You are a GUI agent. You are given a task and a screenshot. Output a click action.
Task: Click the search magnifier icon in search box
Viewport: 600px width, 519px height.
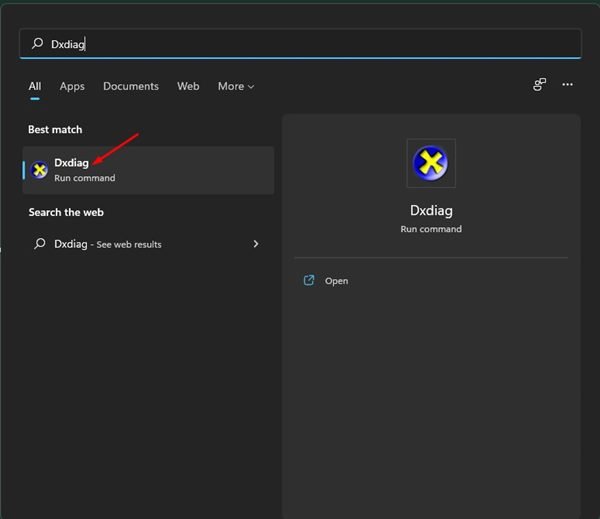[38, 43]
